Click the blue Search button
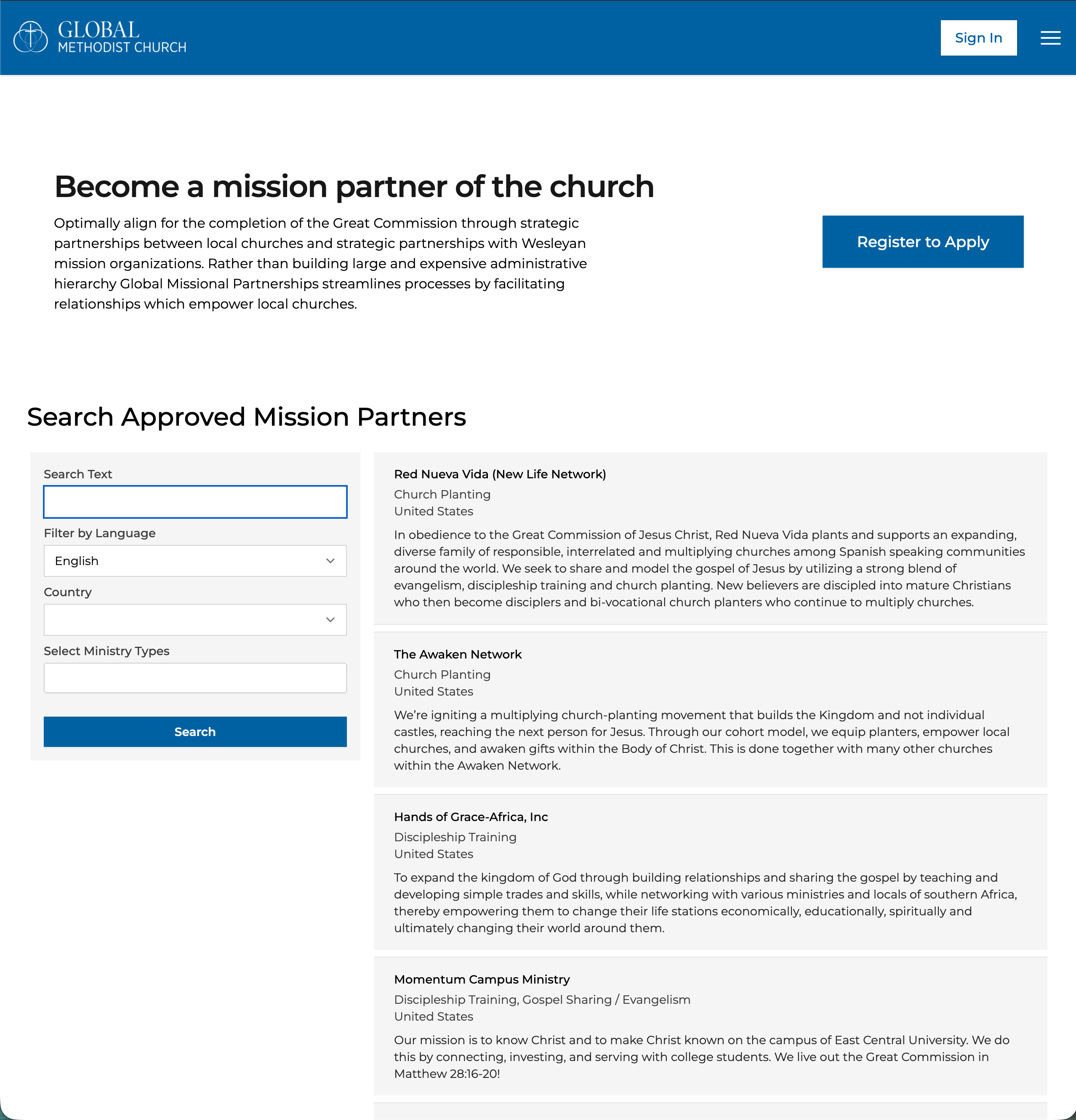The image size is (1076, 1120). tap(195, 731)
